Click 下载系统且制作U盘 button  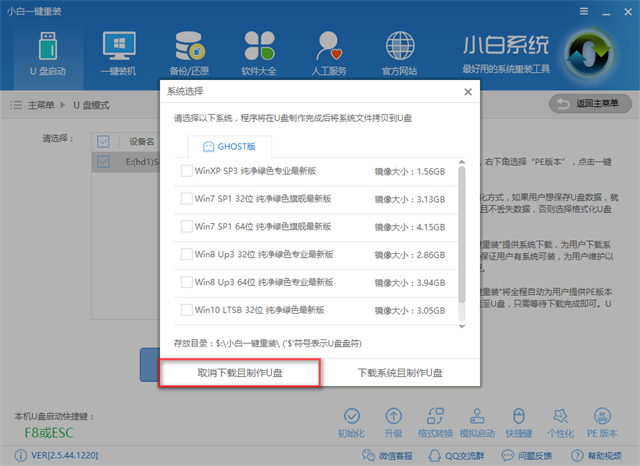pos(400,372)
